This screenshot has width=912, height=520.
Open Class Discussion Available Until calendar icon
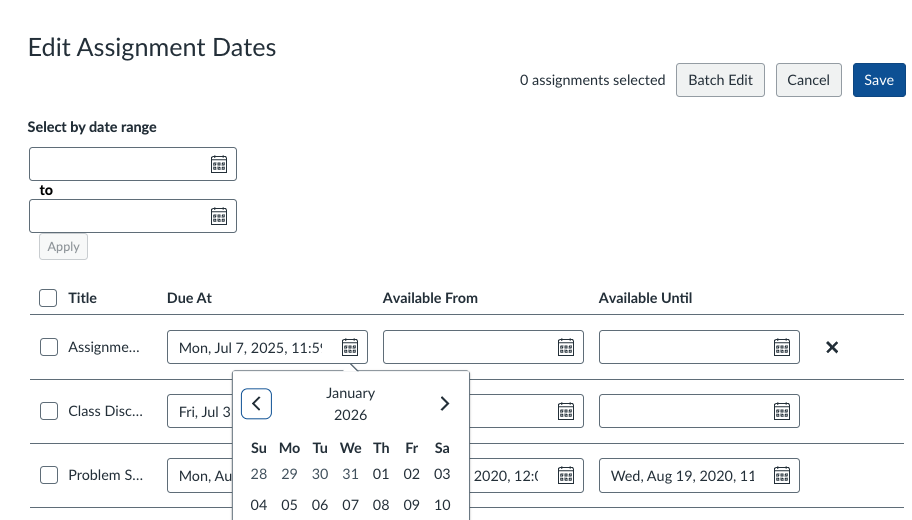point(782,412)
